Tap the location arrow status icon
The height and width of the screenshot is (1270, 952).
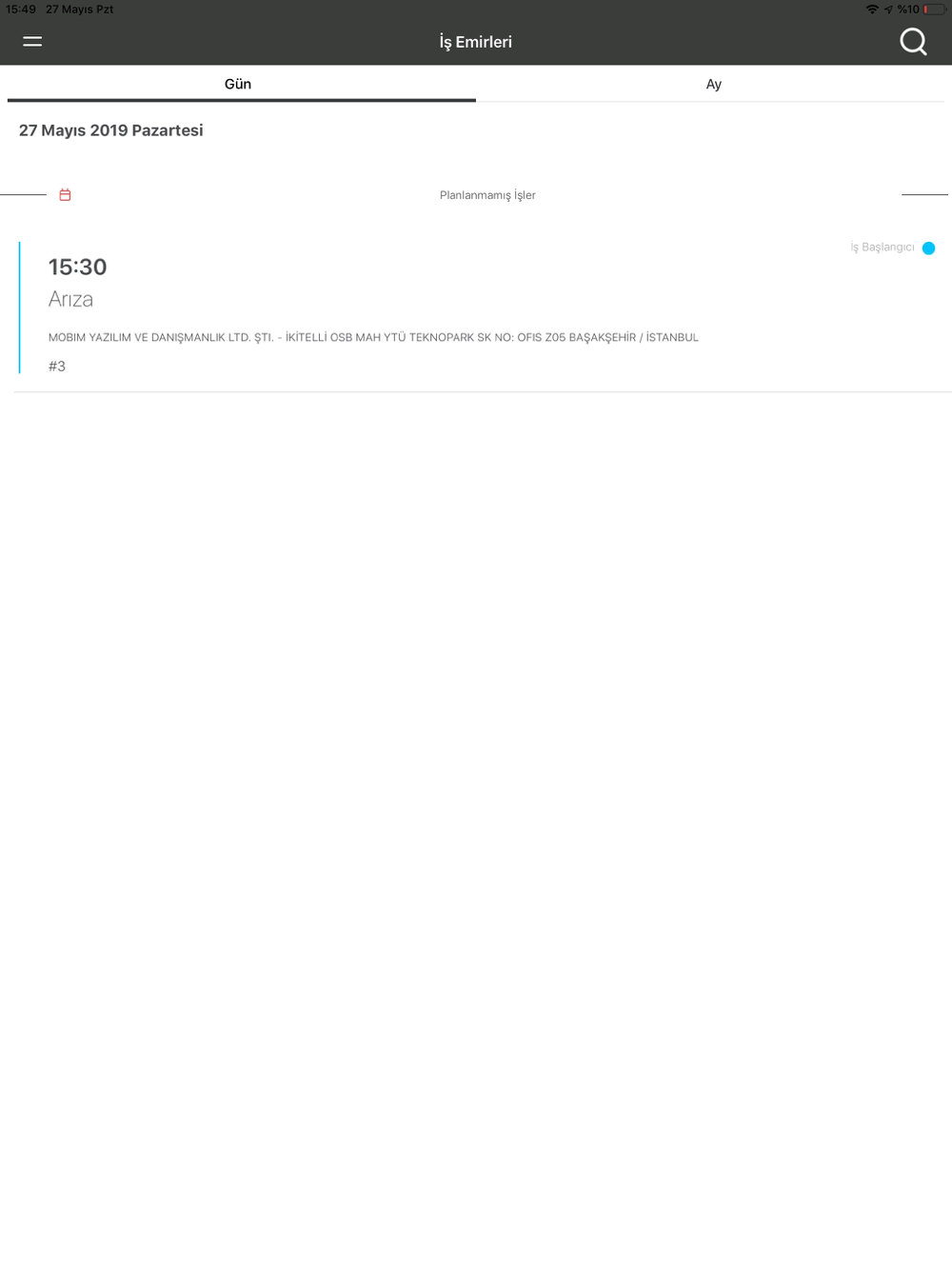click(888, 10)
